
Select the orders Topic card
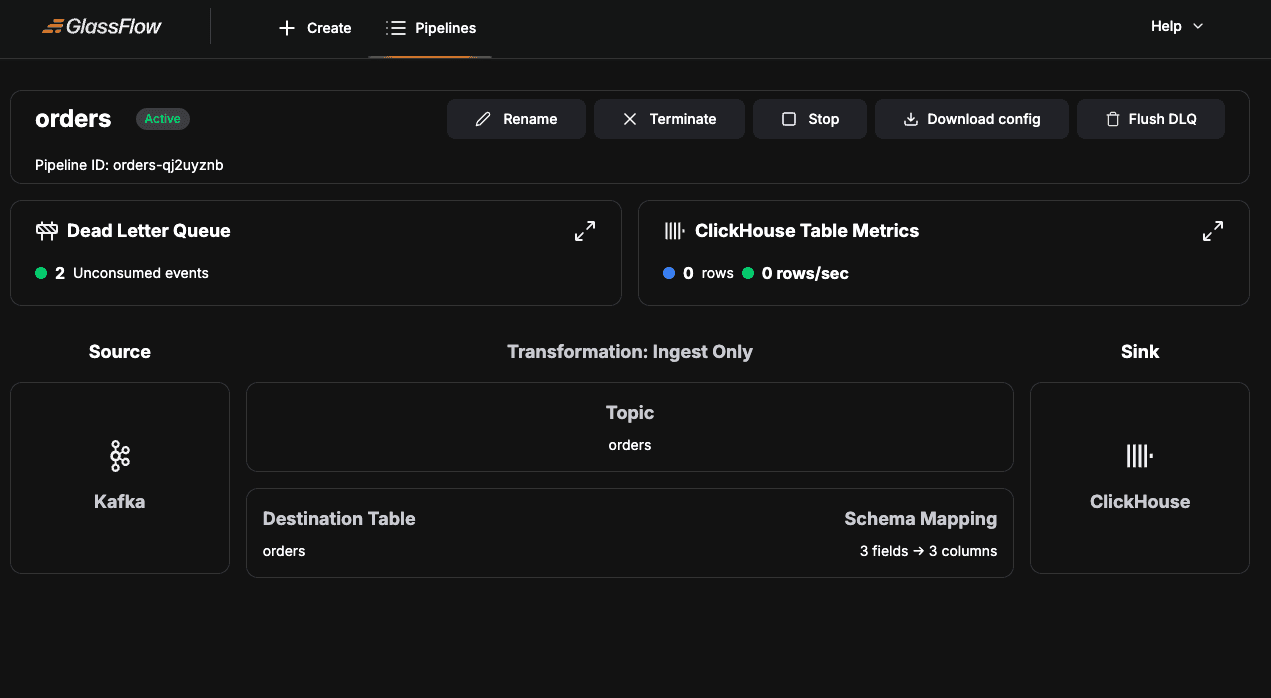[x=629, y=427]
